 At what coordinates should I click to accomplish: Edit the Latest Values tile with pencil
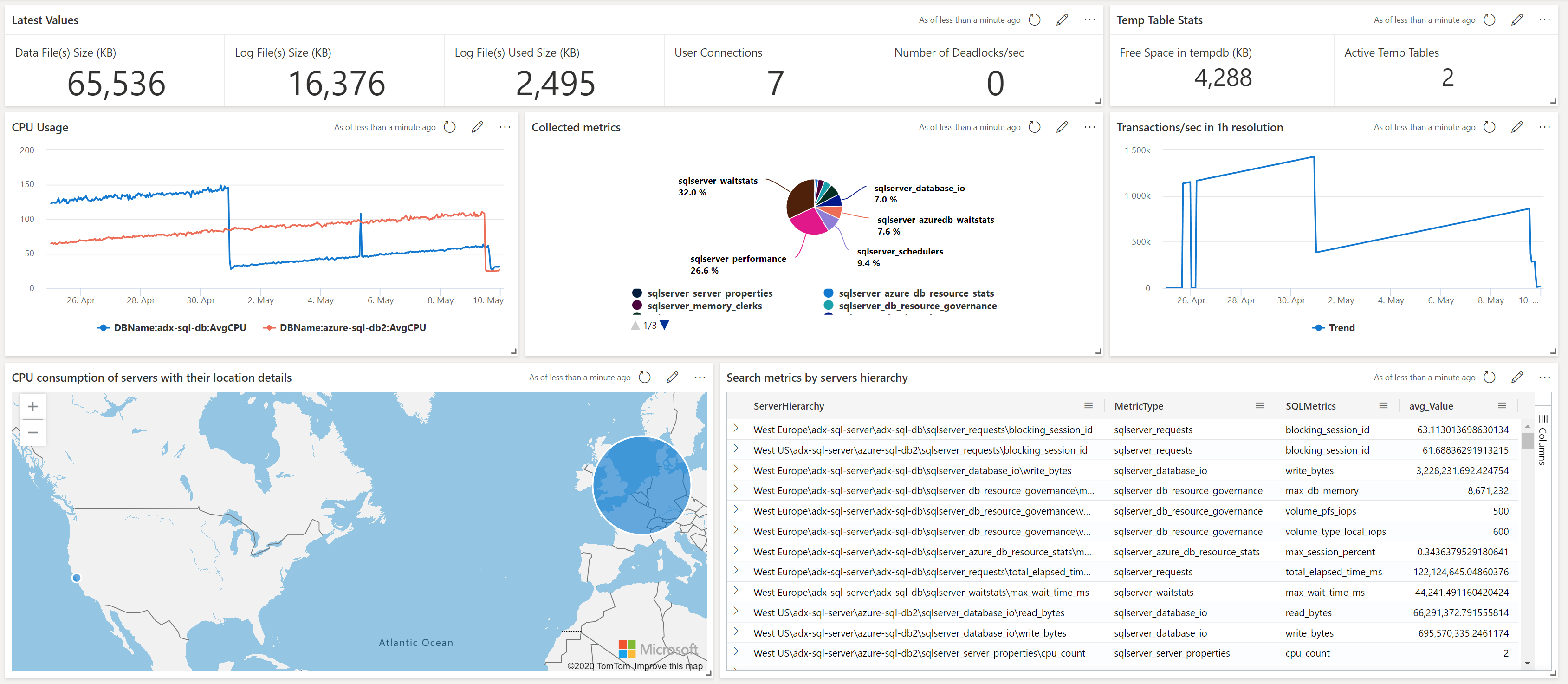pyautogui.click(x=1062, y=20)
